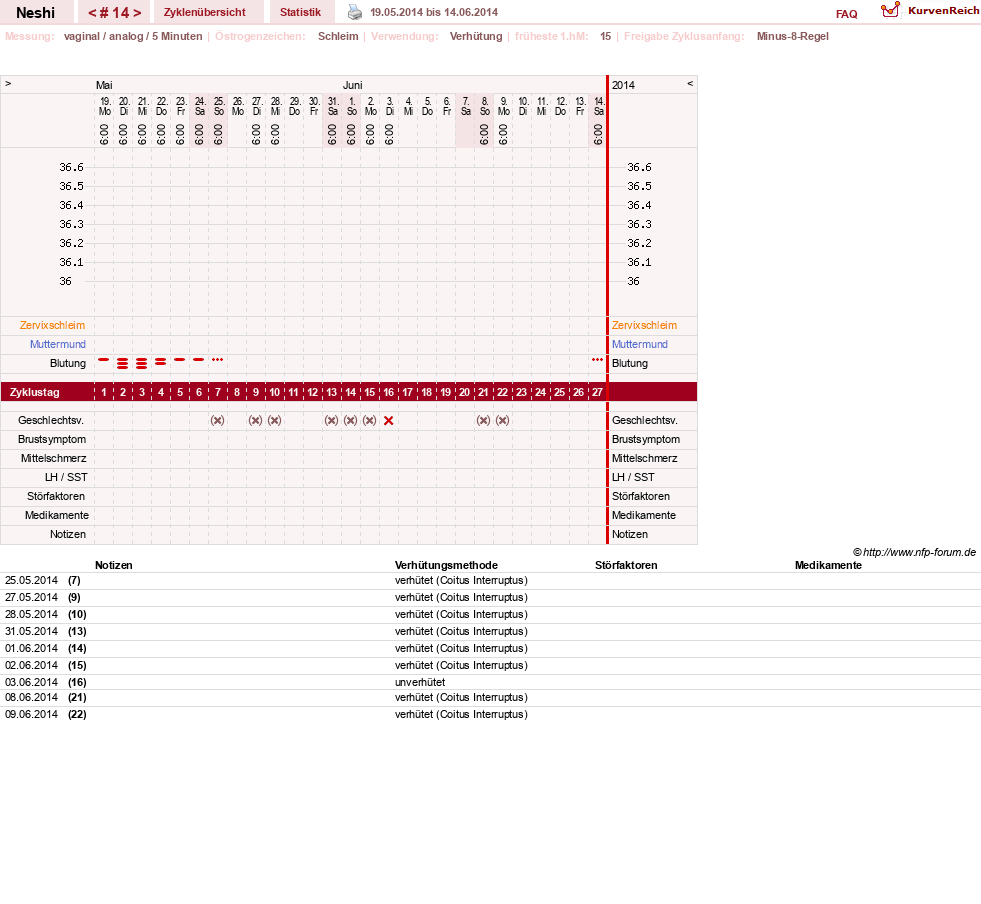This screenshot has width=981, height=904.
Task: Click the Verhütungsmethode column header
Action: click(446, 565)
